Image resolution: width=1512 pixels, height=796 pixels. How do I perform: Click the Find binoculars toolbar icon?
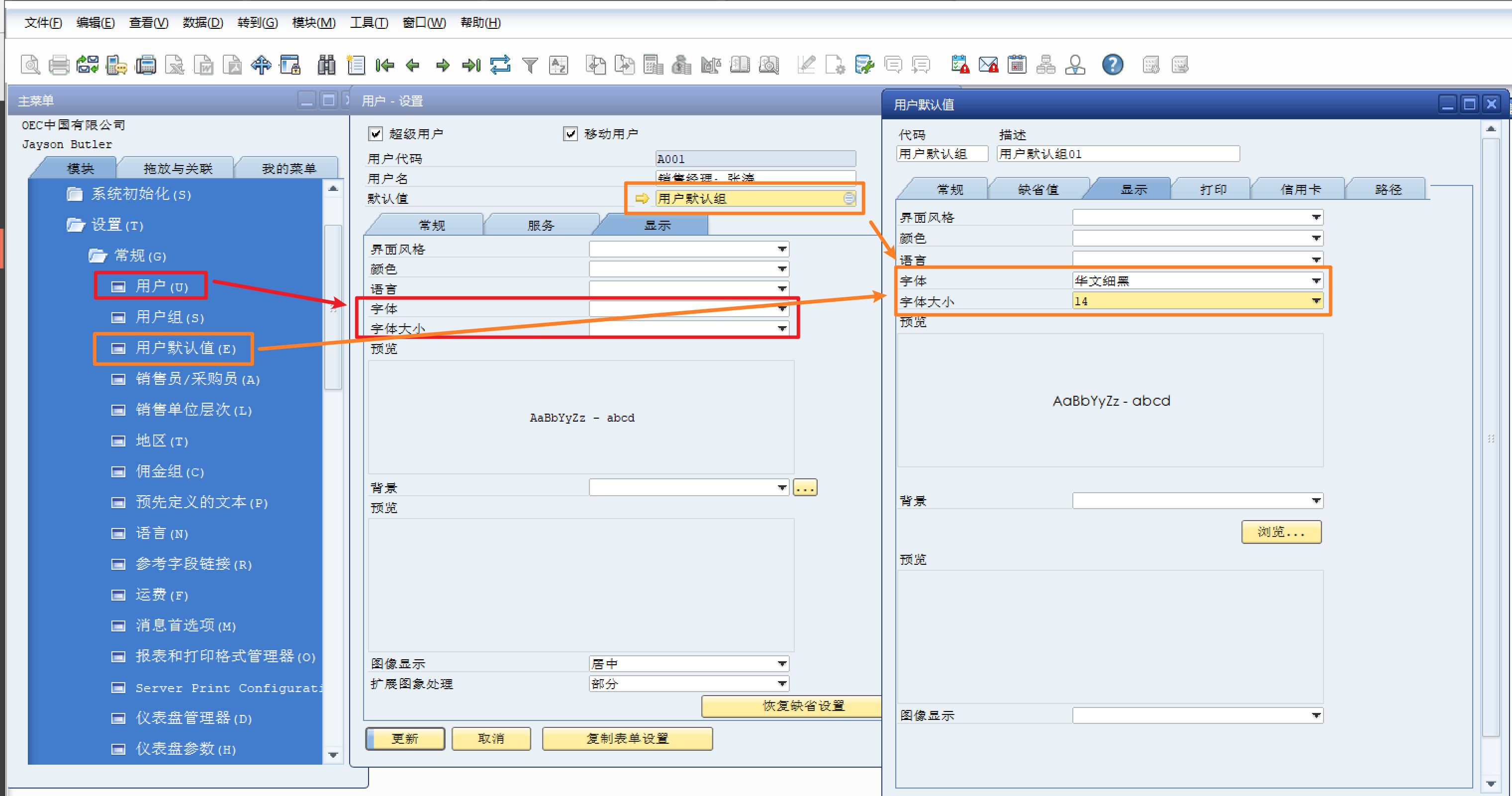point(326,65)
